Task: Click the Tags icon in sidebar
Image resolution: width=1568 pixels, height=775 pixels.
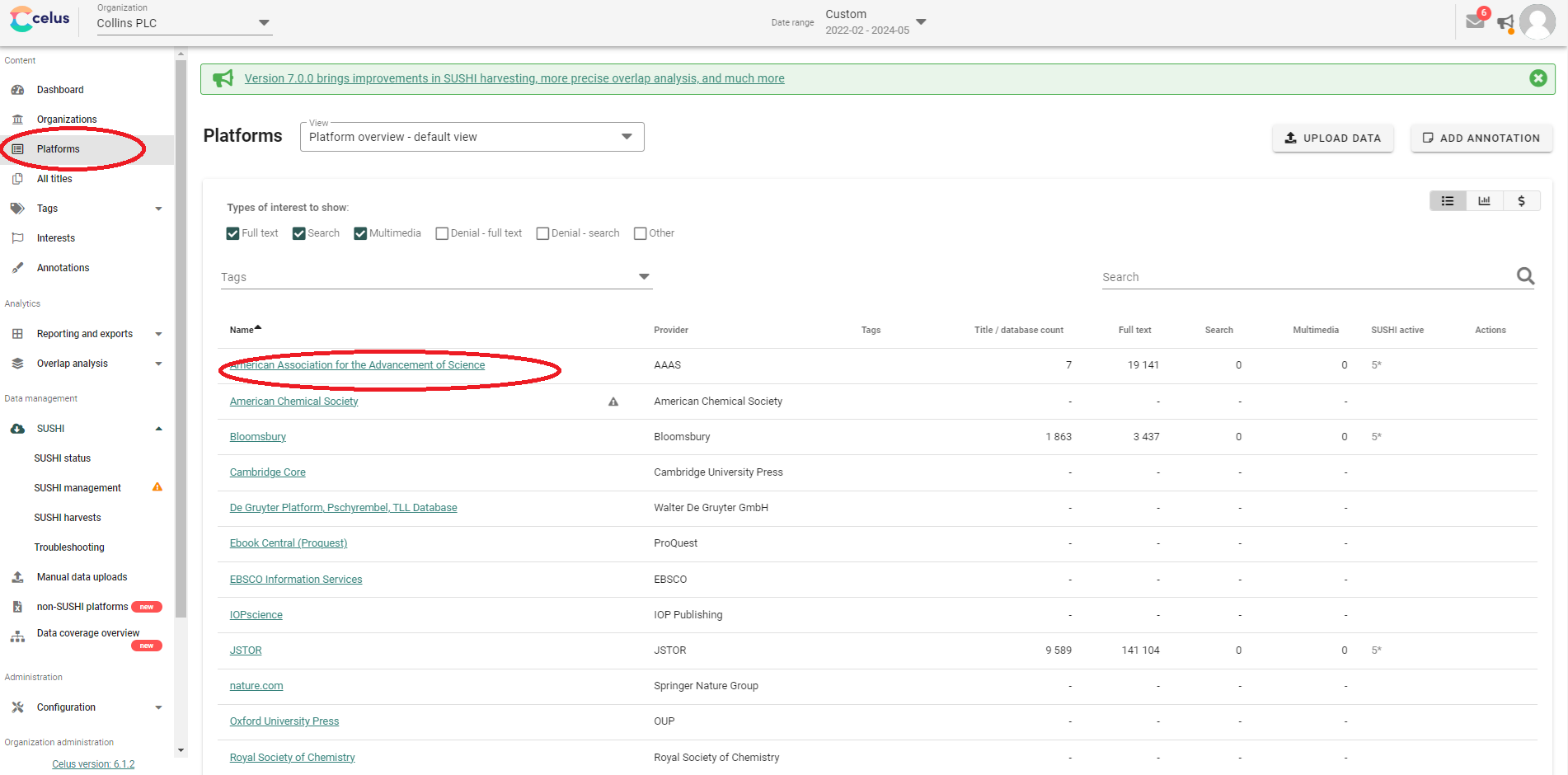Action: pyautogui.click(x=17, y=209)
